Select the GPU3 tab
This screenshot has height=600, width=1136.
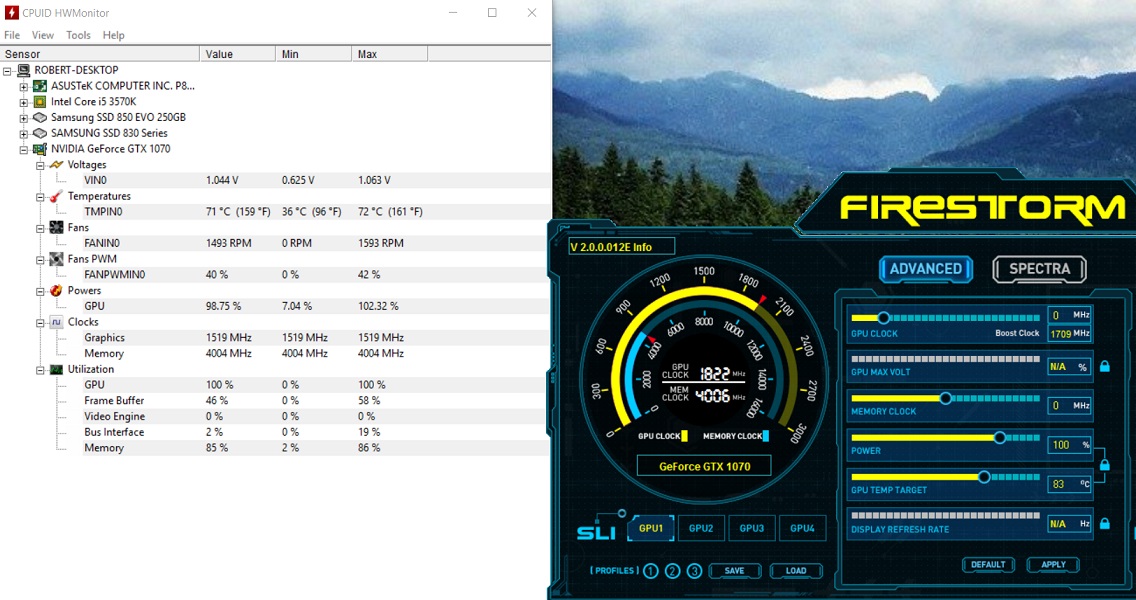coord(751,528)
